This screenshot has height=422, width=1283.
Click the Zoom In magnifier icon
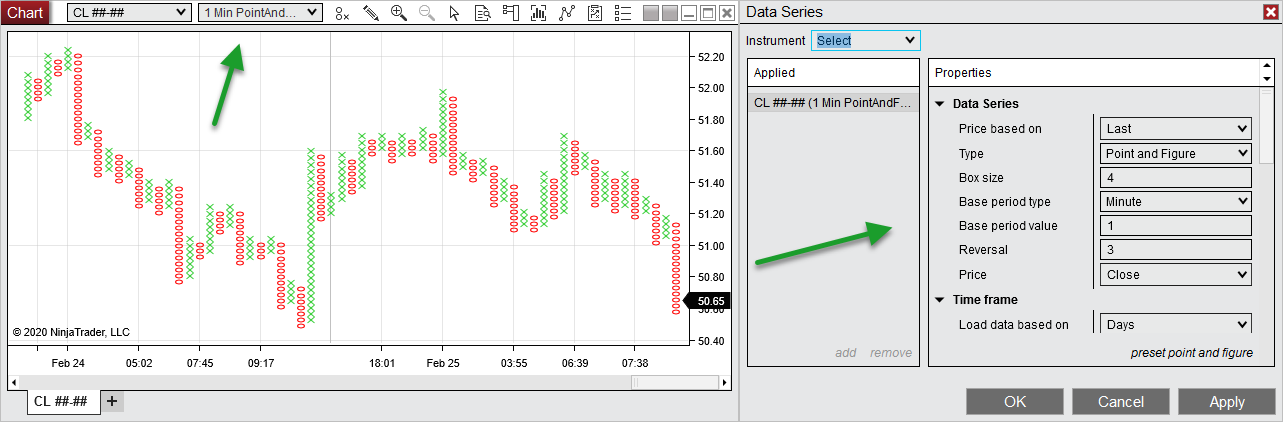point(399,13)
